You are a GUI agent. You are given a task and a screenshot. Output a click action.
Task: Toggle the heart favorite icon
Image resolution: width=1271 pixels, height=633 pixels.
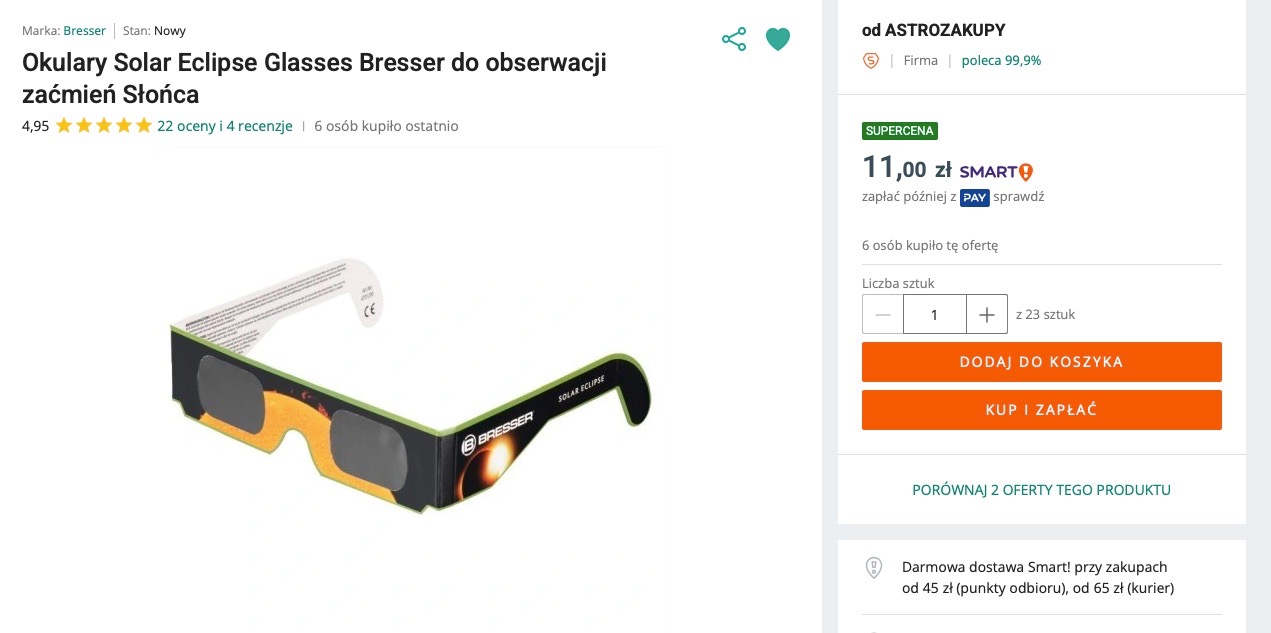tap(778, 40)
